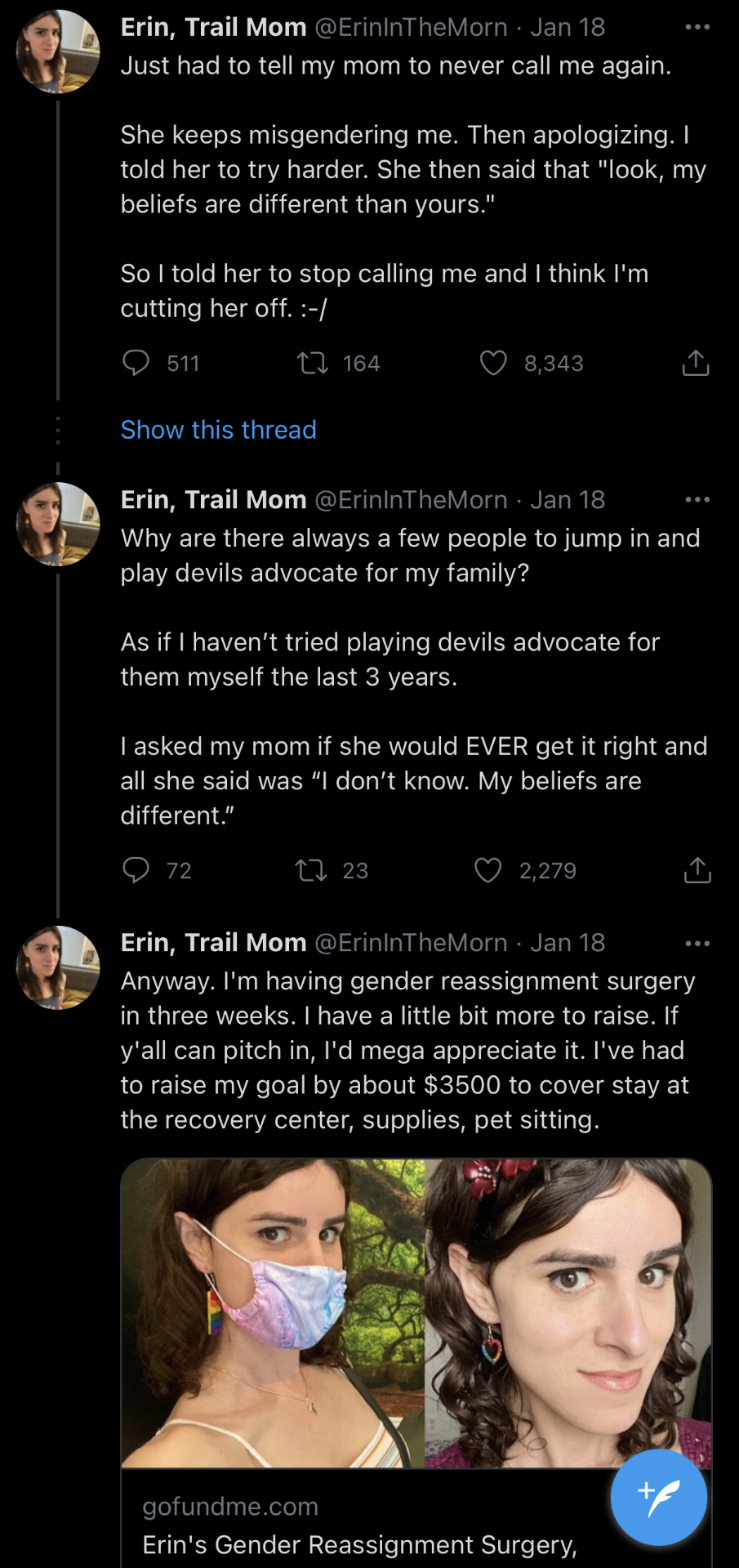Open the first tweet's profile avatar
The width and height of the screenshot is (739, 1568).
58,51
